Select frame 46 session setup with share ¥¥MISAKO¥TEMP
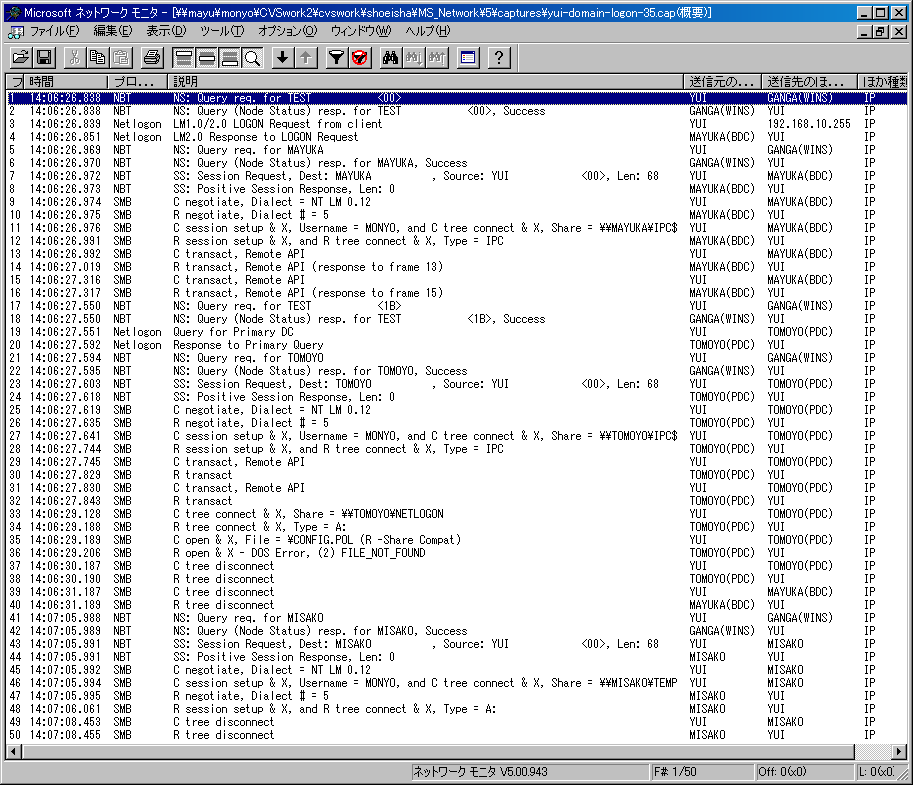Screen dimensions: 913x785 click(x=456, y=683)
